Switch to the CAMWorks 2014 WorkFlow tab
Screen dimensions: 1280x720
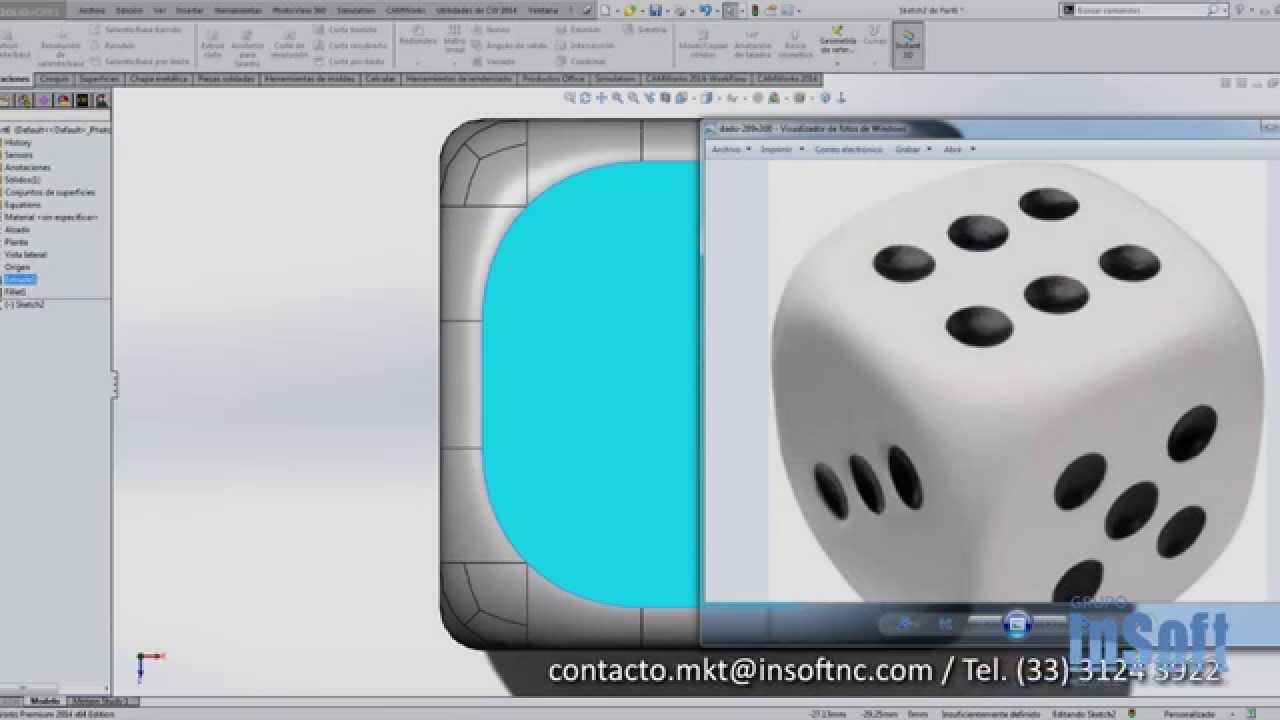(x=697, y=78)
